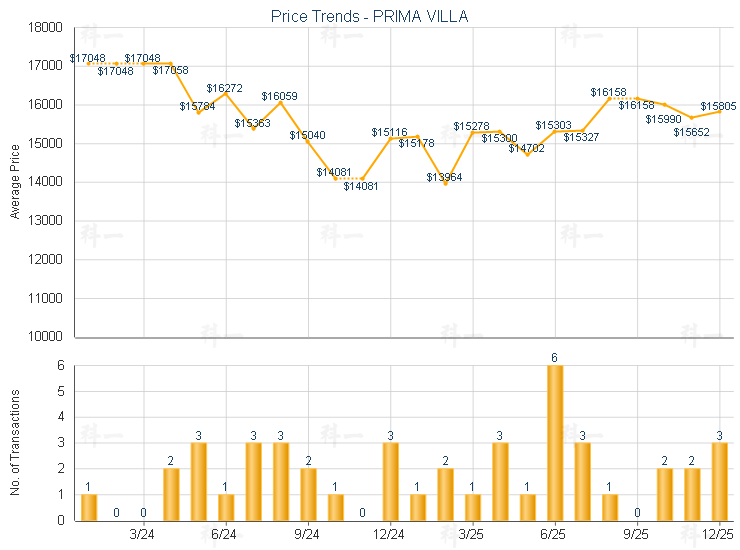Click the tallest bar showing 6 transactions
Viewport: 740px width, 550px height.
pyautogui.click(x=555, y=443)
